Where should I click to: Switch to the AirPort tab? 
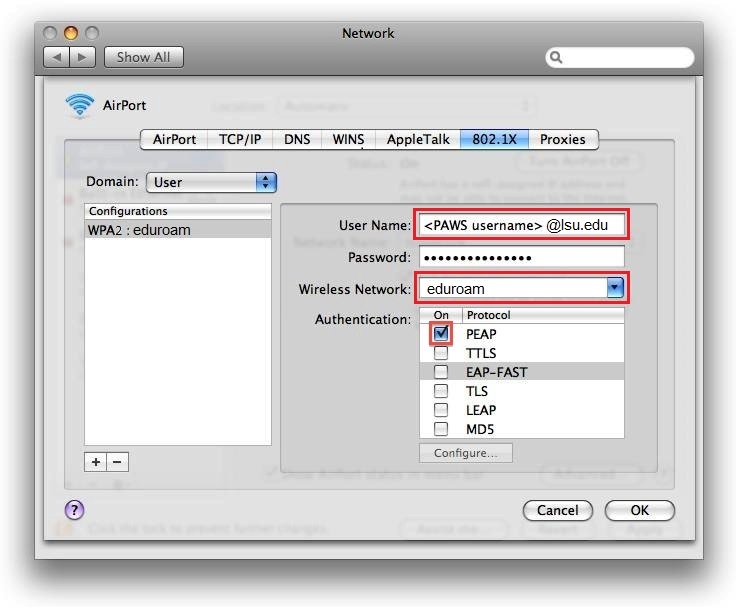pos(174,139)
